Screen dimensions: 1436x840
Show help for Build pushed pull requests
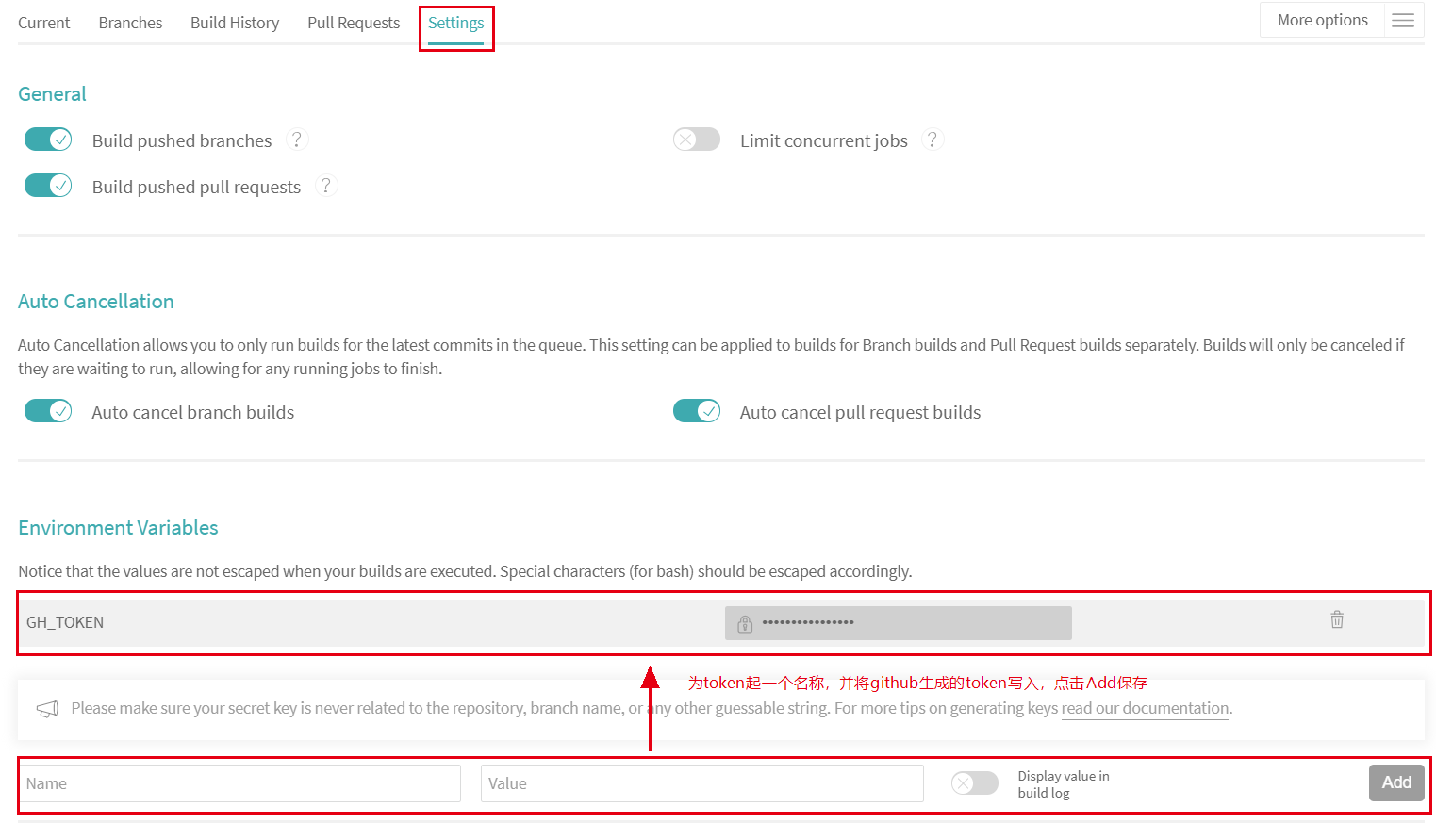[x=326, y=186]
